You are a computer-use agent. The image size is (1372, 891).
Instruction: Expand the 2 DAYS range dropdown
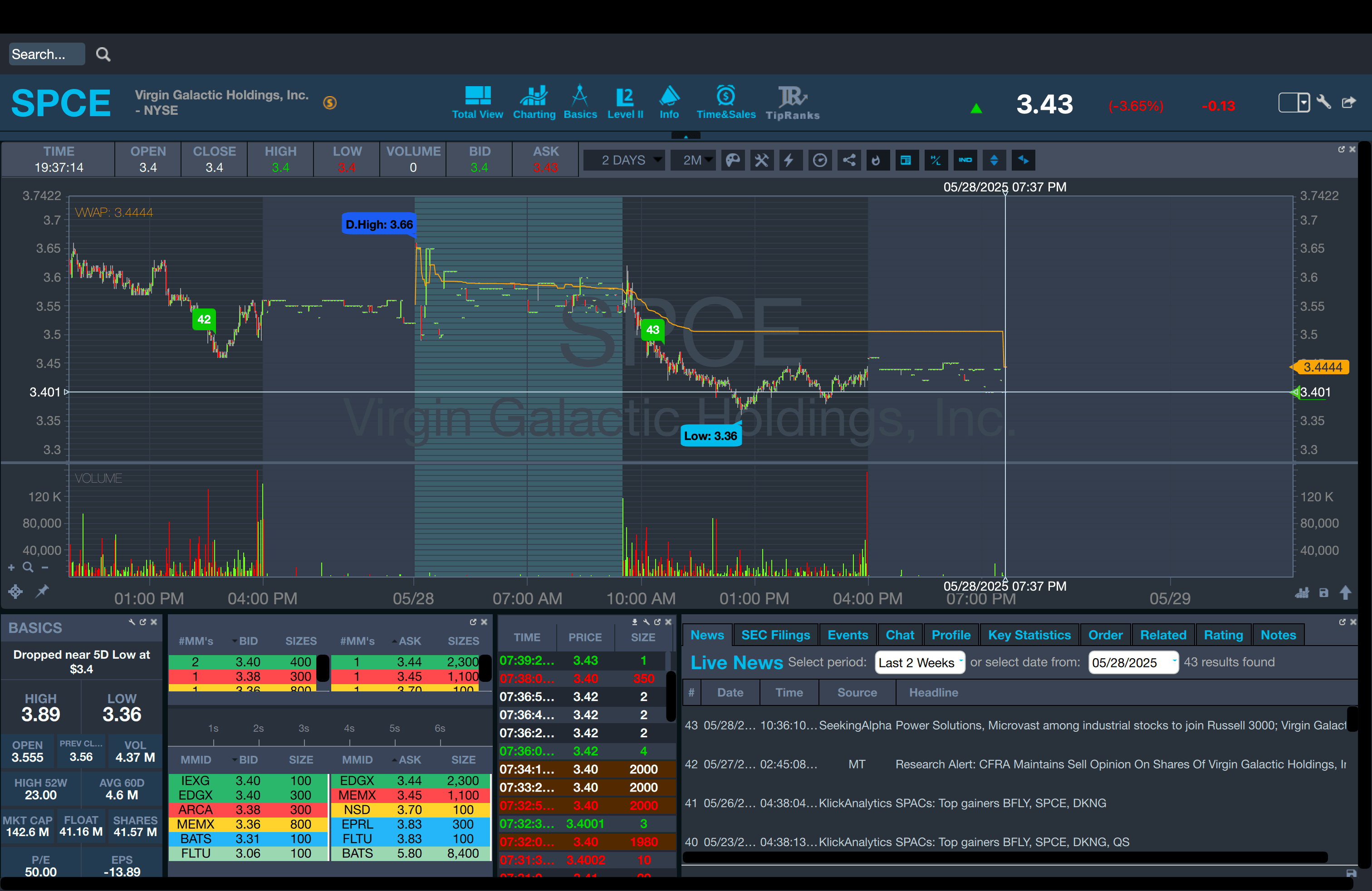(624, 160)
